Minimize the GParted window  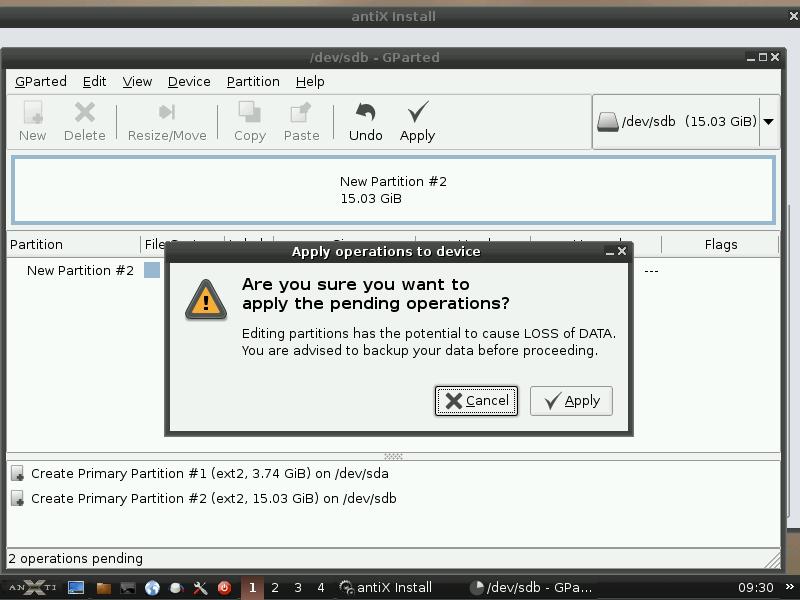pyautogui.click(x=751, y=58)
